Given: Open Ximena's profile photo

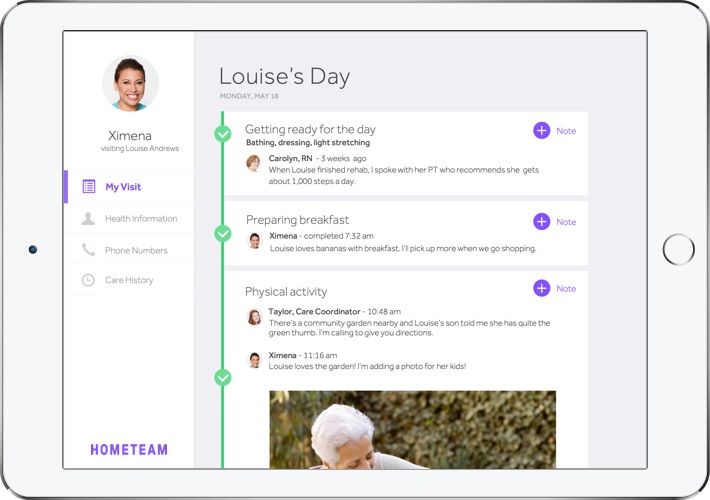Looking at the screenshot, I should 130,83.
